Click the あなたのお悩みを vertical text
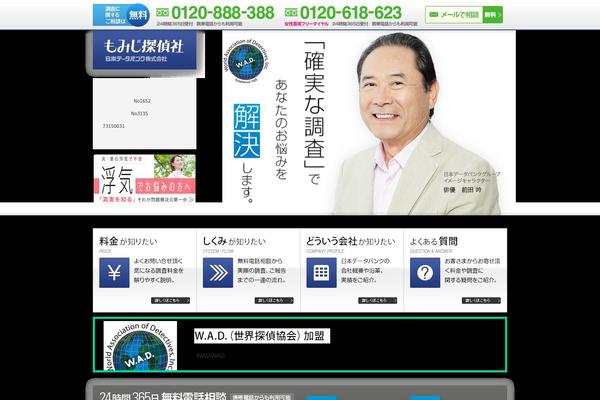Viewport: 600px width, 400px height. pos(281,129)
